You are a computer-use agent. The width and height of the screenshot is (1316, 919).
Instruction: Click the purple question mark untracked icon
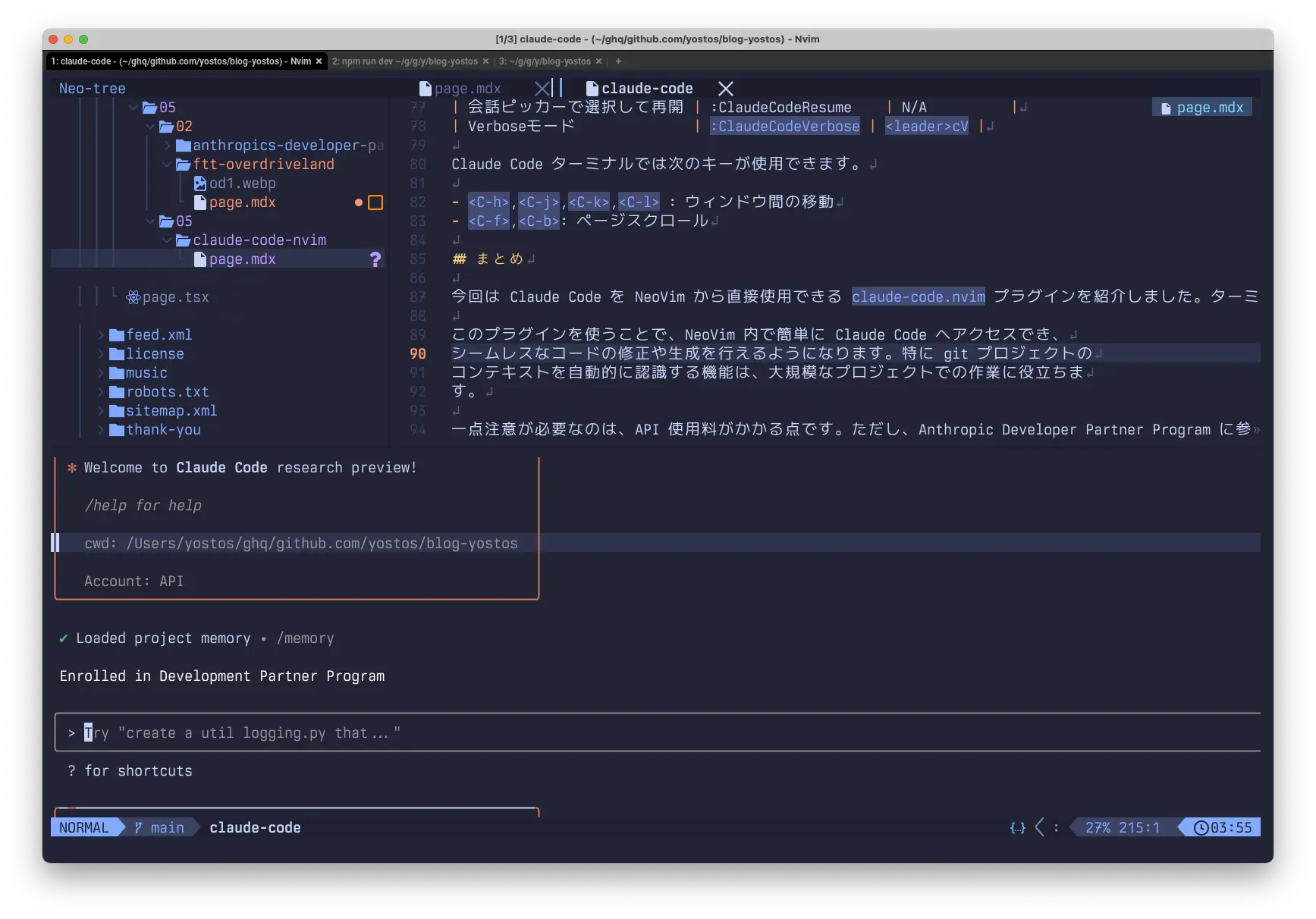(x=375, y=259)
